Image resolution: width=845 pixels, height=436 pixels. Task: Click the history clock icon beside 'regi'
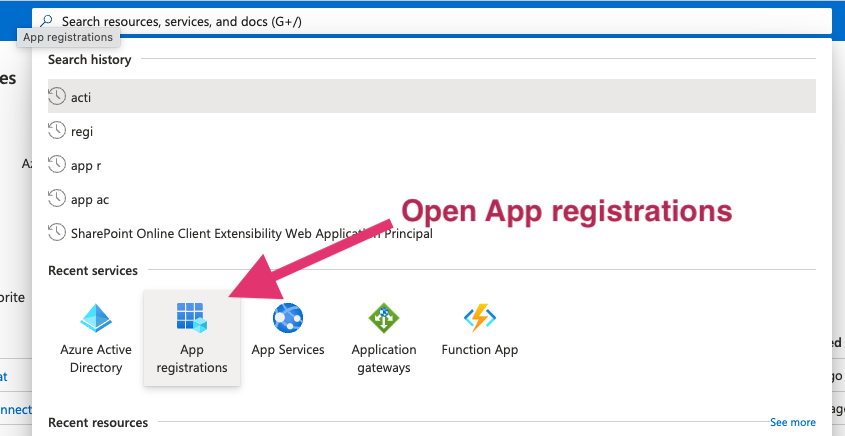point(57,130)
